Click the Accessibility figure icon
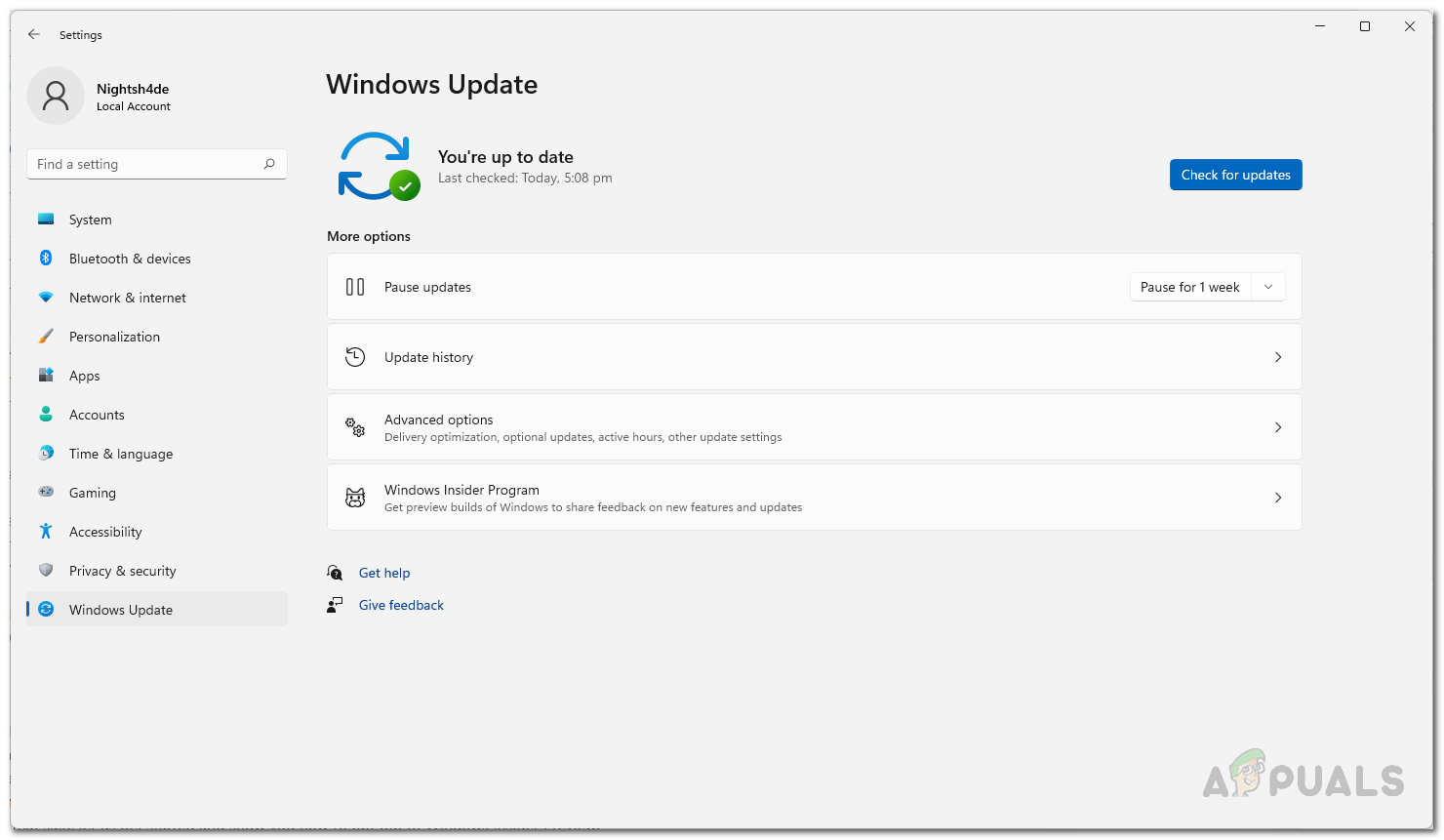This screenshot has width=1444, height=840. (46, 532)
